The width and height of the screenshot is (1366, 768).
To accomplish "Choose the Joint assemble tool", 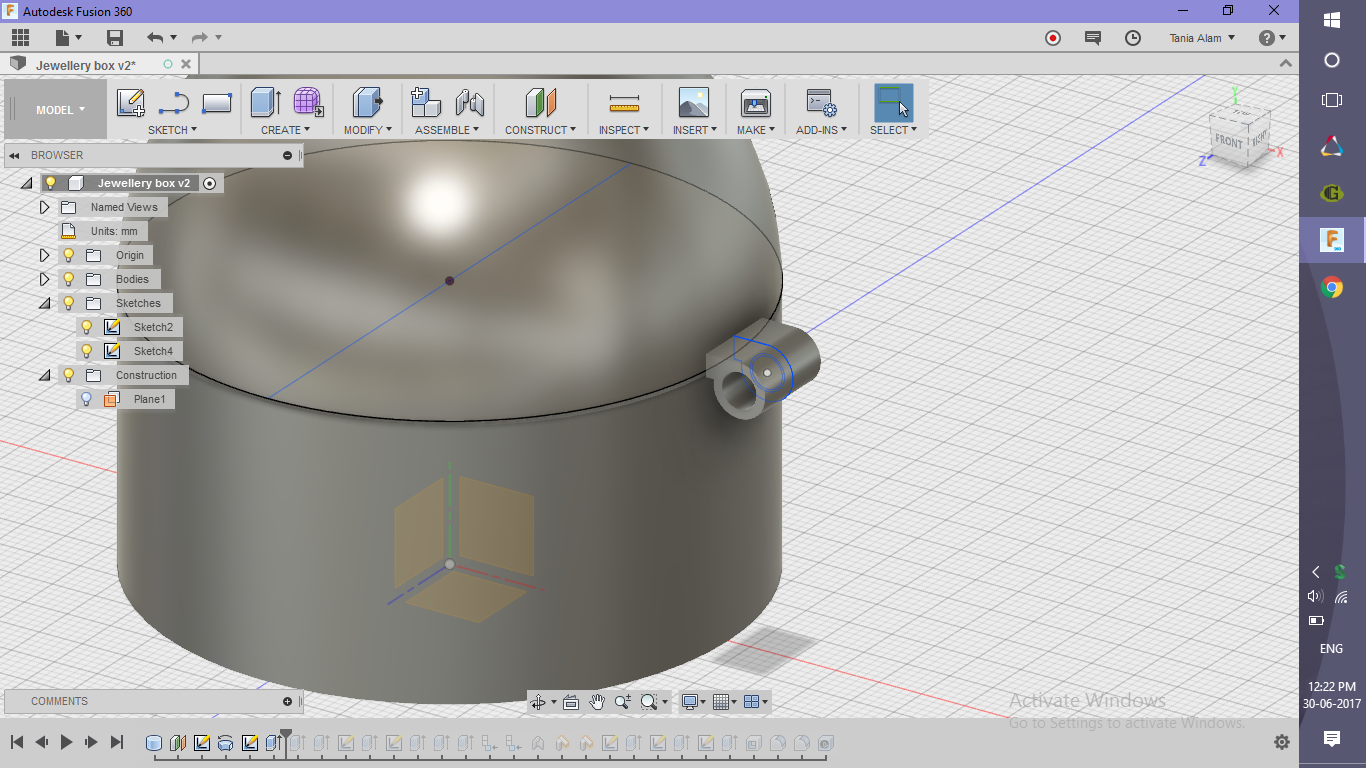I will 470,103.
